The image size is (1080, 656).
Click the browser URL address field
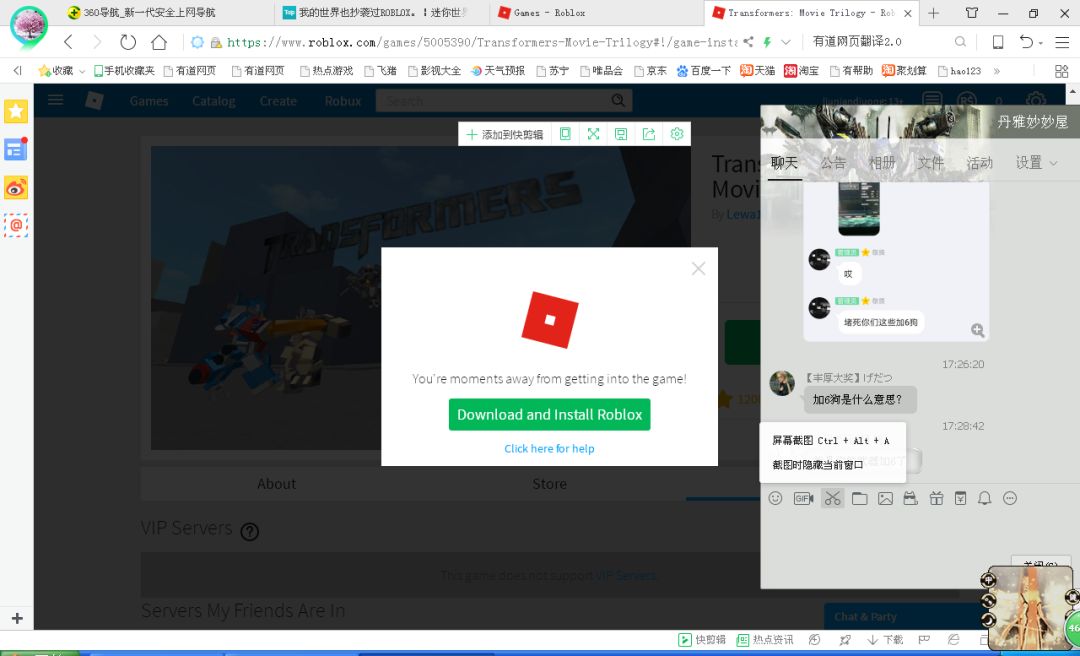coord(481,42)
